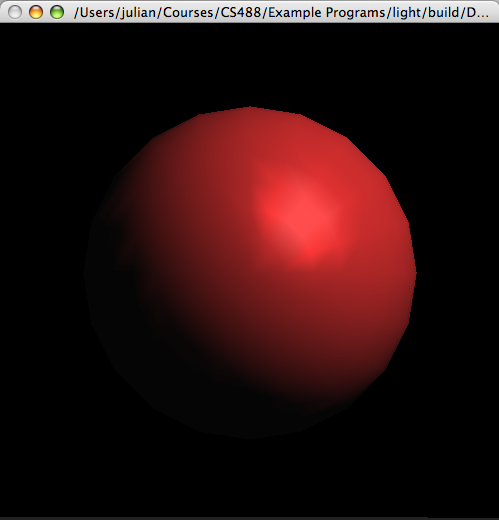This screenshot has height=520, width=499.
Task: Click black background above the sphere
Action: coord(249,63)
